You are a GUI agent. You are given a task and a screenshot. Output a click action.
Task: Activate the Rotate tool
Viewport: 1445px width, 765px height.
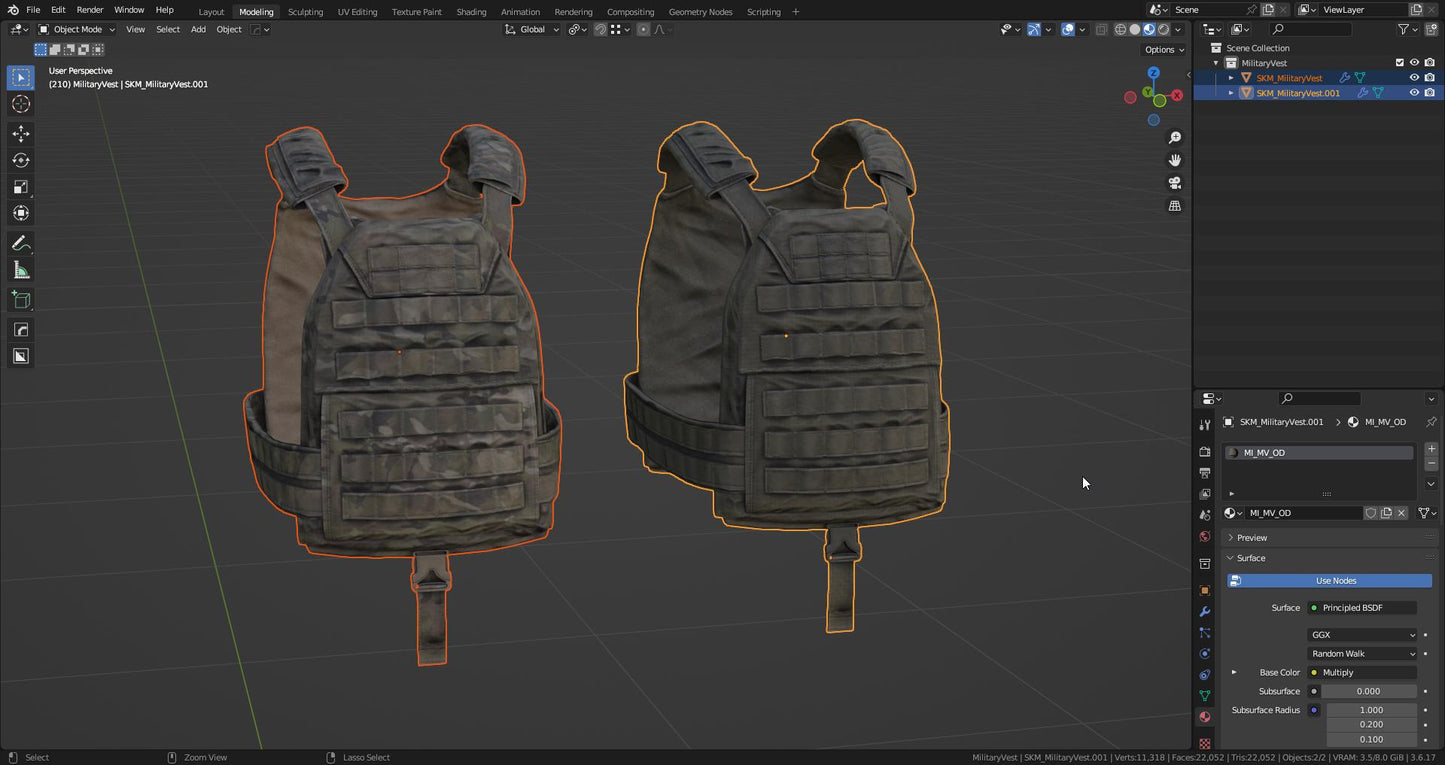click(x=20, y=160)
